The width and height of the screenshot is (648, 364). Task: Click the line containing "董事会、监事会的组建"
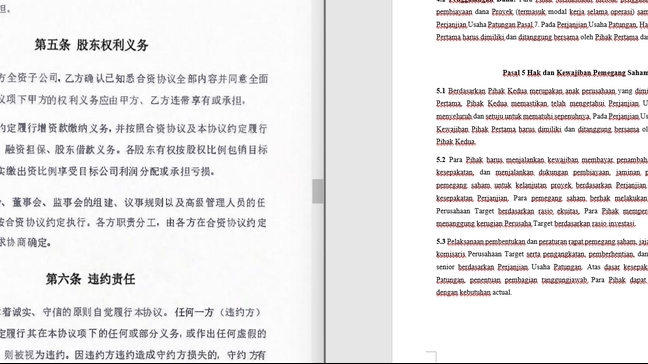133,202
